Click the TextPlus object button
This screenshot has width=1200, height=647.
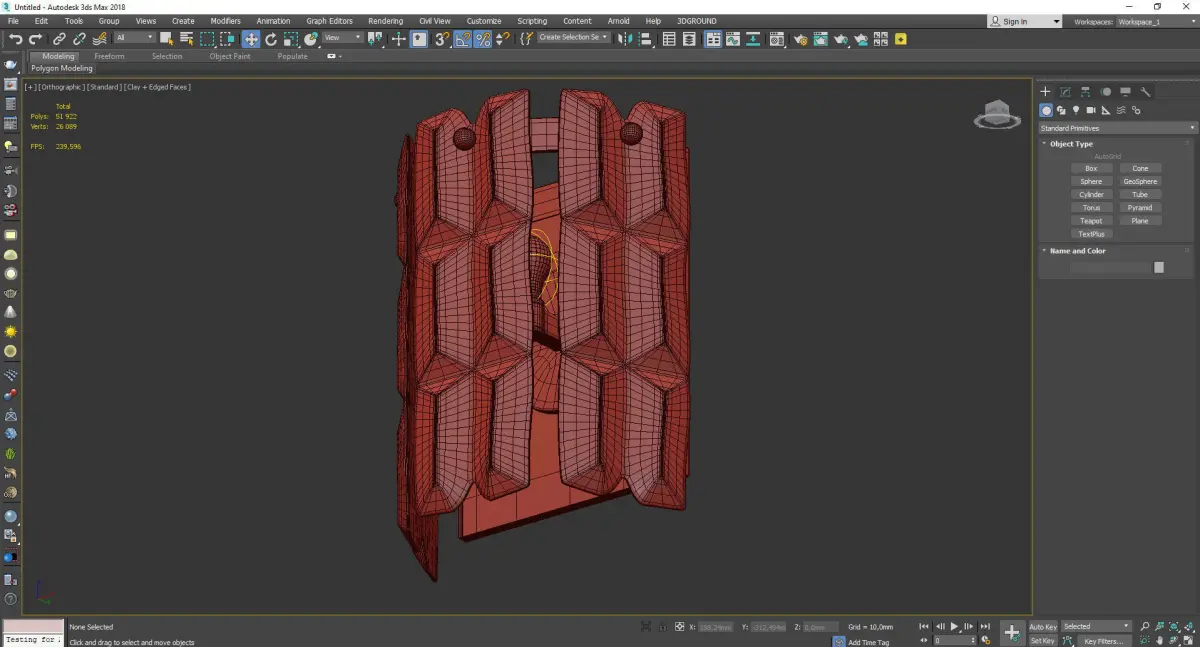click(x=1091, y=234)
